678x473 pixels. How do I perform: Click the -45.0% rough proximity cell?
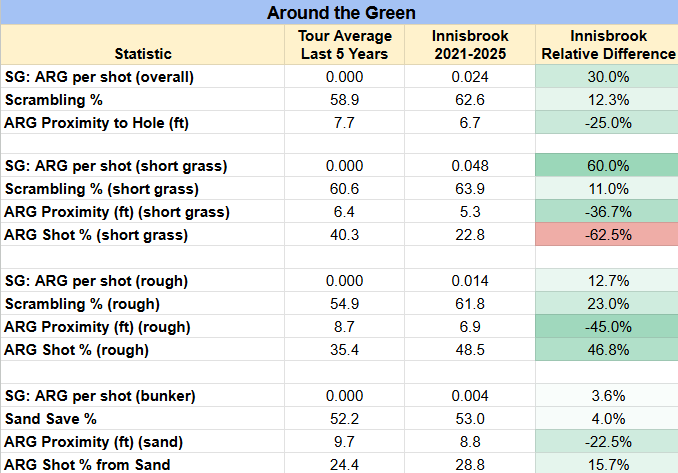click(x=607, y=326)
